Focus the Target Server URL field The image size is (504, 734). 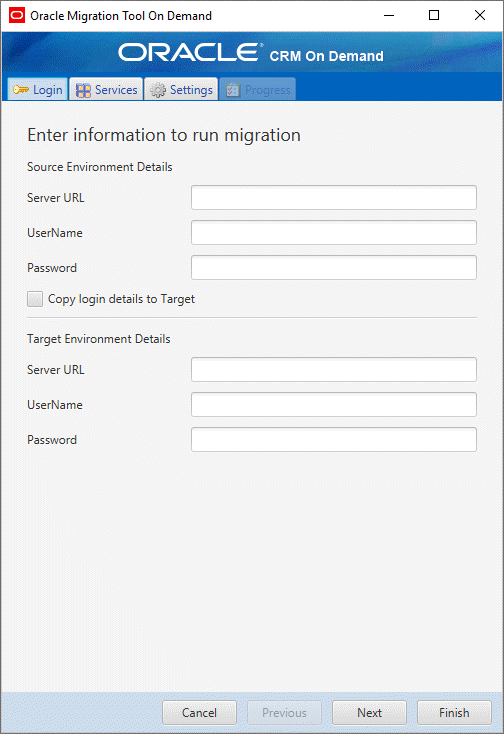pos(334,369)
